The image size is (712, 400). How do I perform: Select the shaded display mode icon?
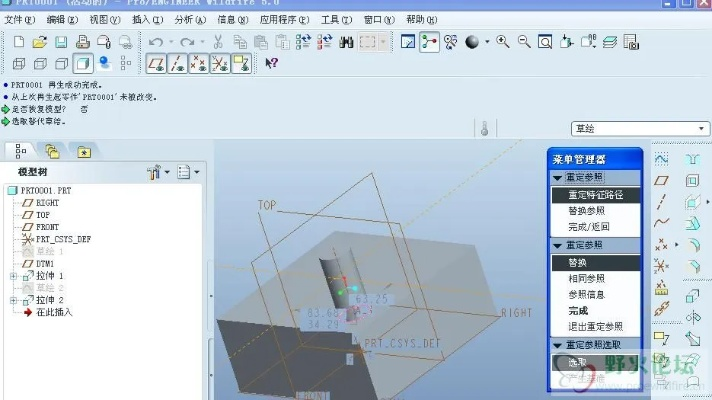click(82, 63)
